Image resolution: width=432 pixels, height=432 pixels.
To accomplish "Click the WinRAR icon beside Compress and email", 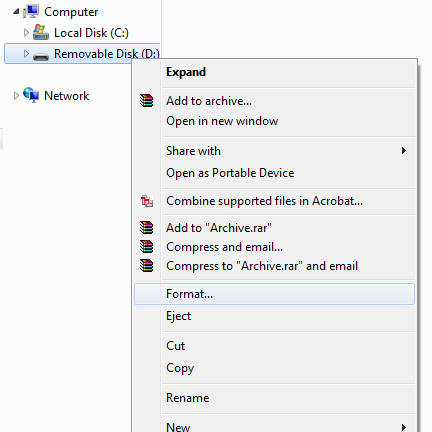I will click(x=146, y=247).
